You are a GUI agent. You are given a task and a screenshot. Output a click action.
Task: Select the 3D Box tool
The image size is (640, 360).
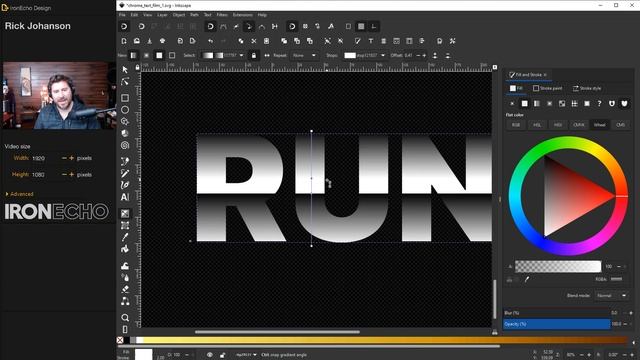click(125, 133)
